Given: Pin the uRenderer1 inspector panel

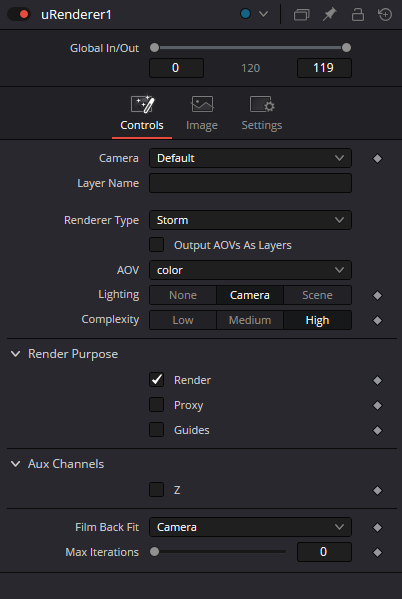Looking at the screenshot, I should [329, 15].
